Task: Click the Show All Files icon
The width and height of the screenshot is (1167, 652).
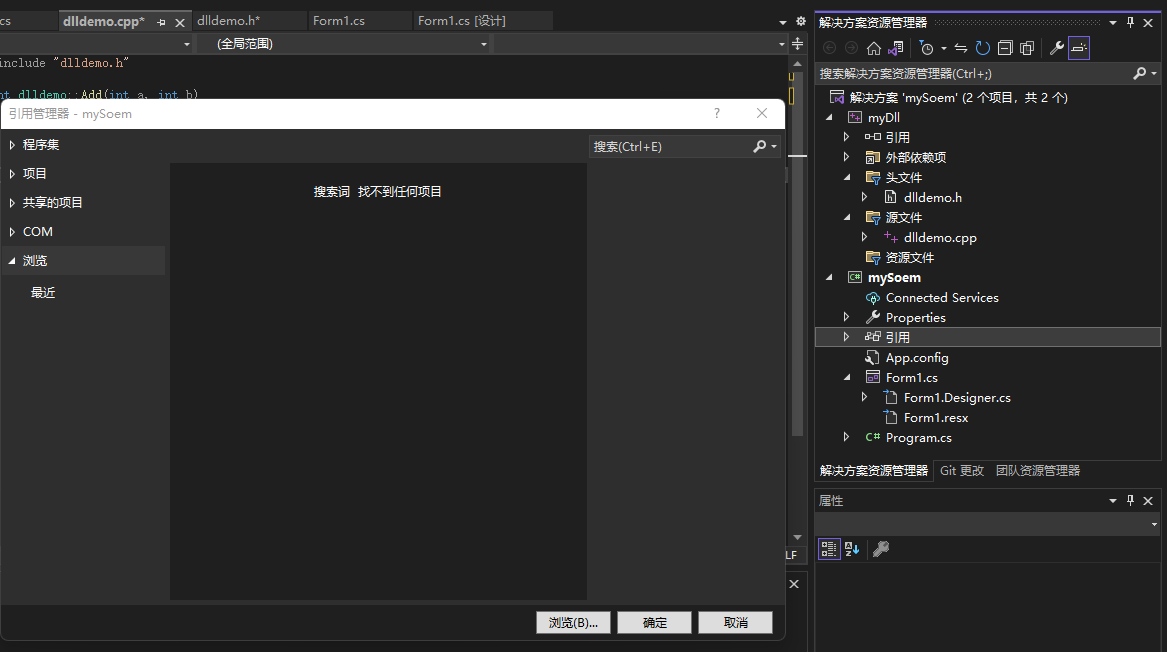Action: click(1027, 48)
